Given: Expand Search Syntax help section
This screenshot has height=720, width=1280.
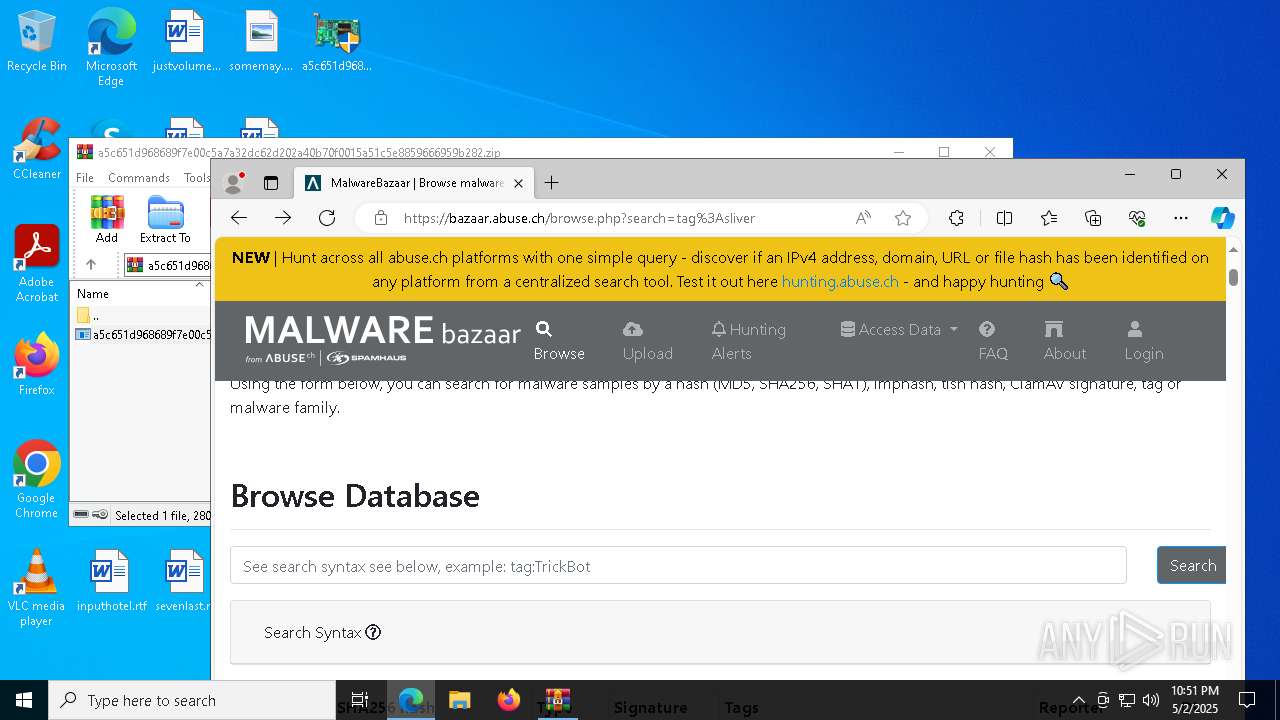Looking at the screenshot, I should pyautogui.click(x=322, y=632).
